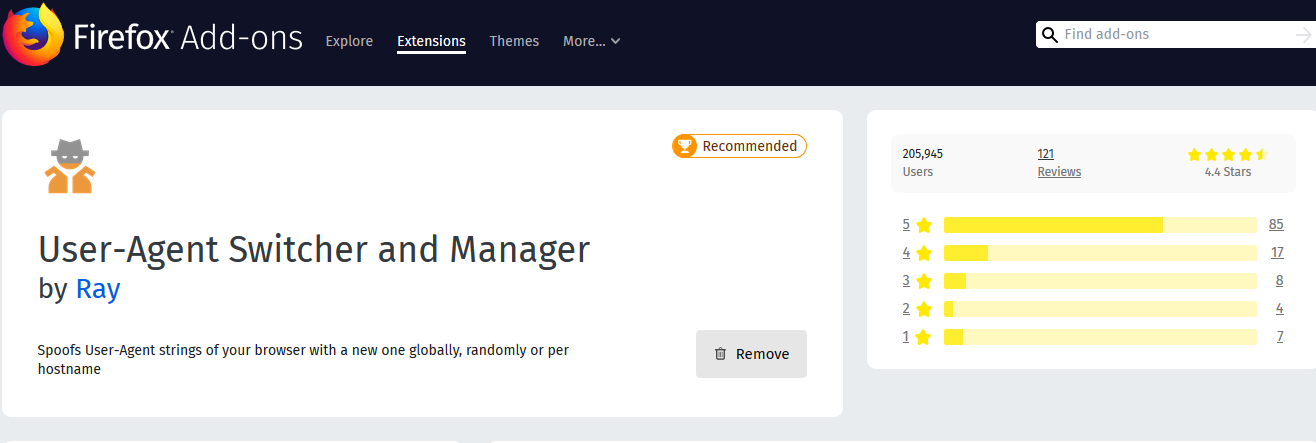
Task: Open the 7 one-star reviews count
Action: point(1279,336)
